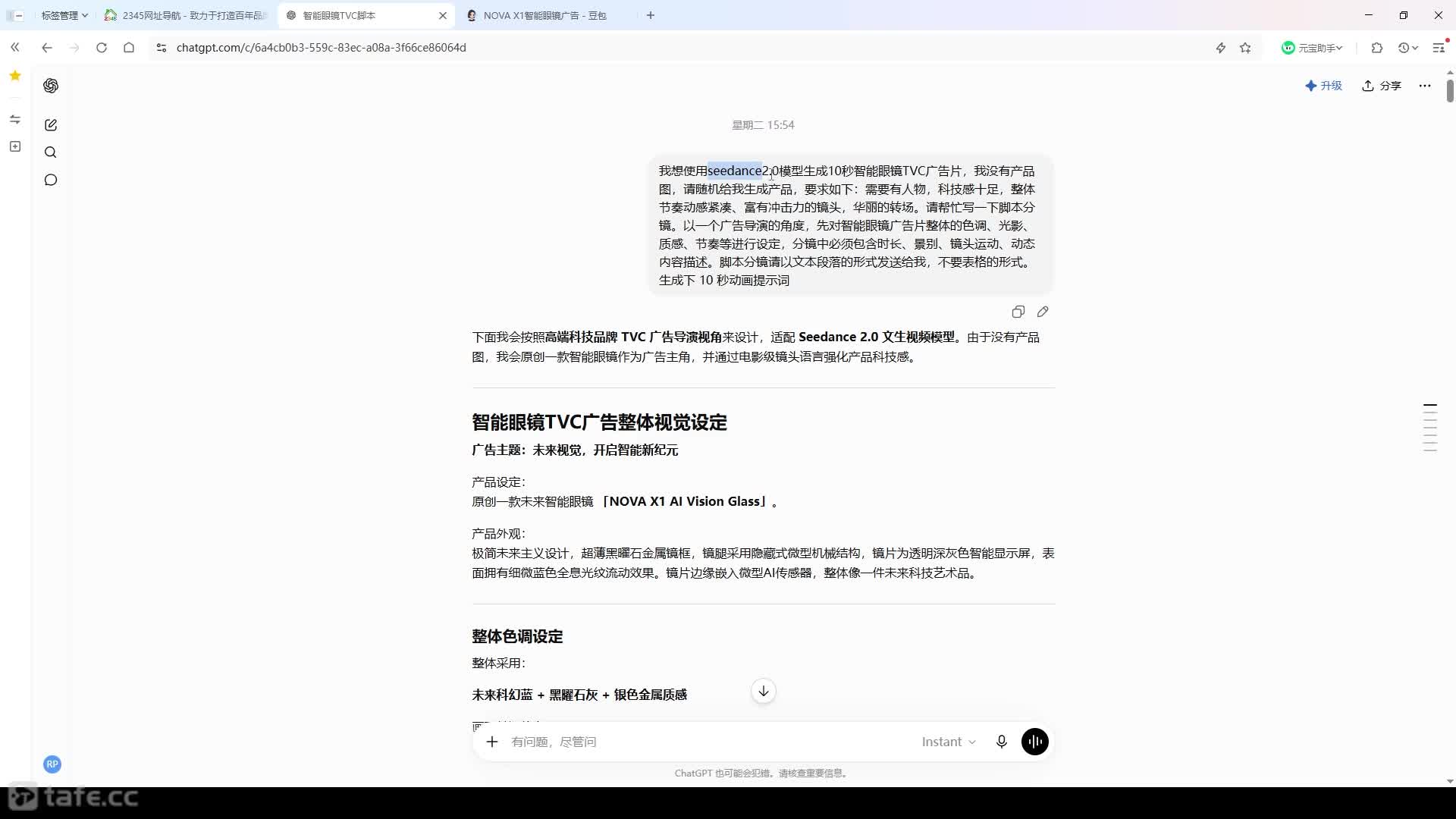Collapse the toolbar with the double-chevron icon

click(x=15, y=48)
